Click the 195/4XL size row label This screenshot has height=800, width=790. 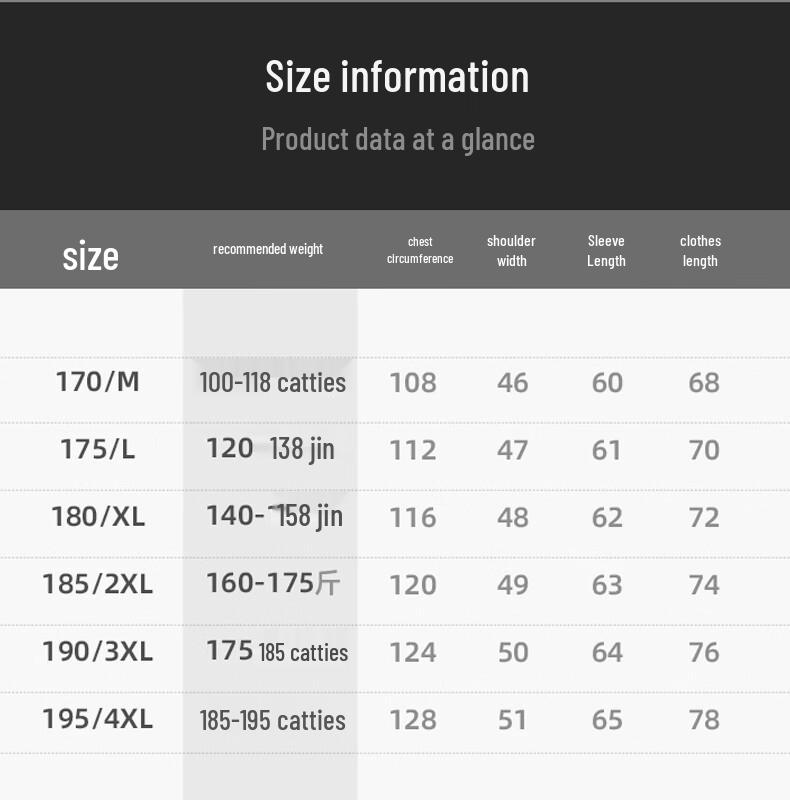pos(98,719)
